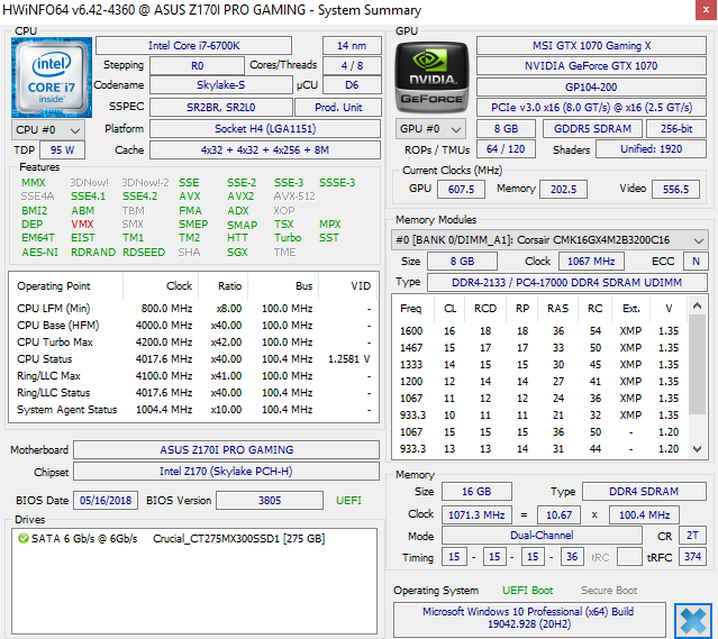Click the GPU clock 607.5 field
Image resolution: width=718 pixels, height=639 pixels.
coord(461,189)
